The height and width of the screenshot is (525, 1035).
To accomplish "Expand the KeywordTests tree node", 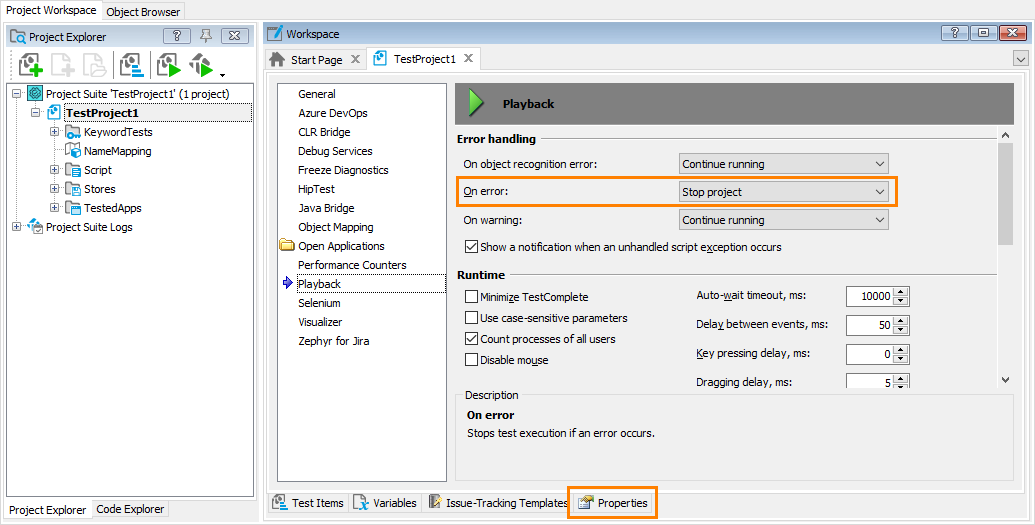I will point(55,132).
